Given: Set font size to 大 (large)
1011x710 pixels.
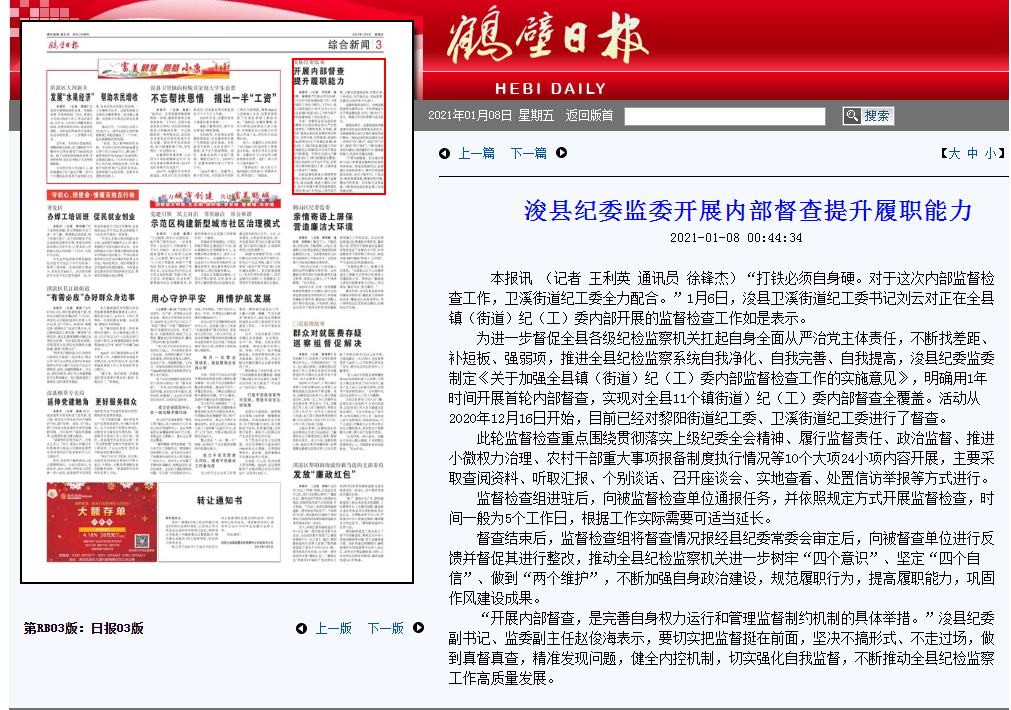Looking at the screenshot, I should pos(953,153).
